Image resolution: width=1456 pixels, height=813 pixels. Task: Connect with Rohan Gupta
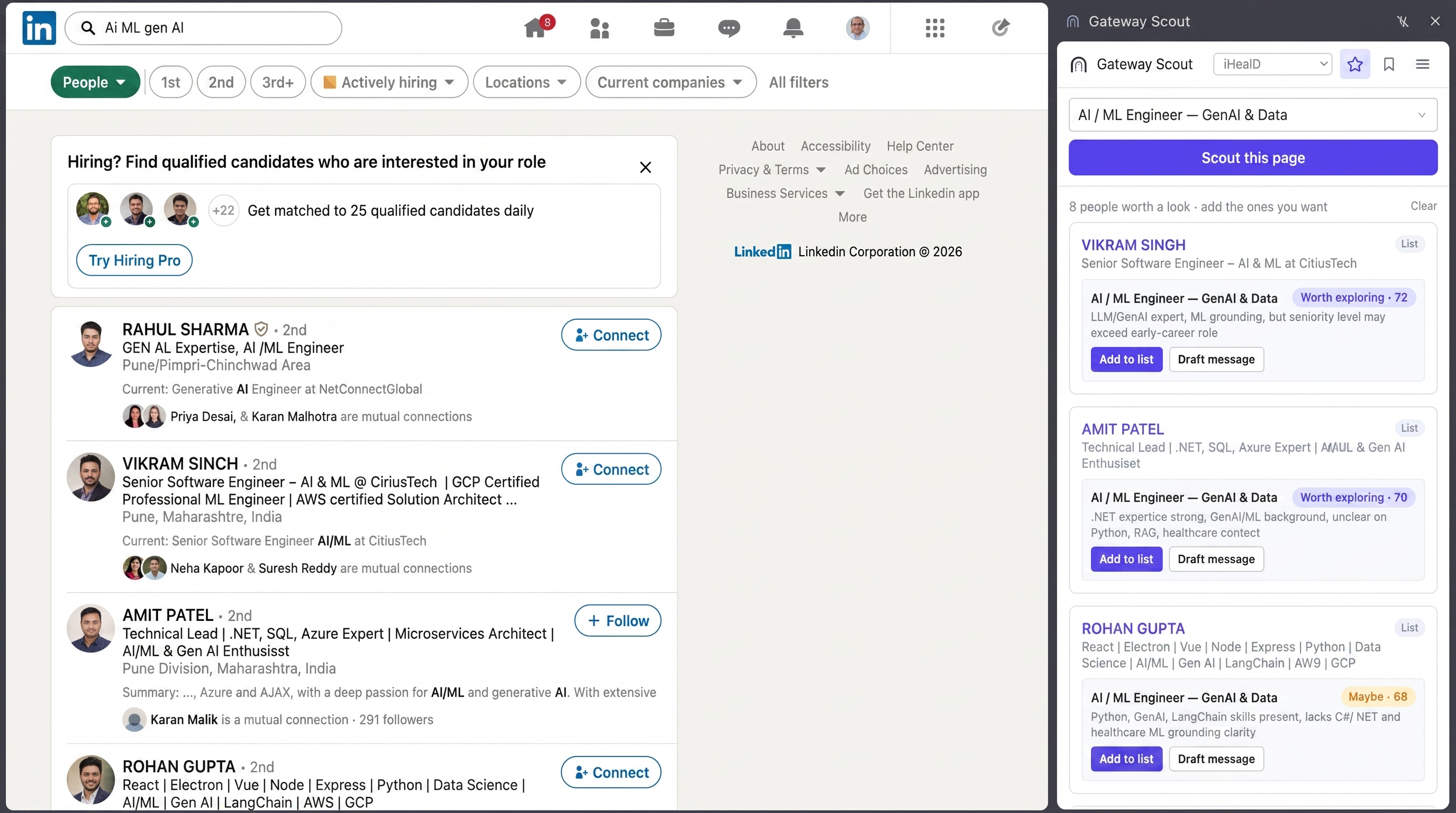611,772
